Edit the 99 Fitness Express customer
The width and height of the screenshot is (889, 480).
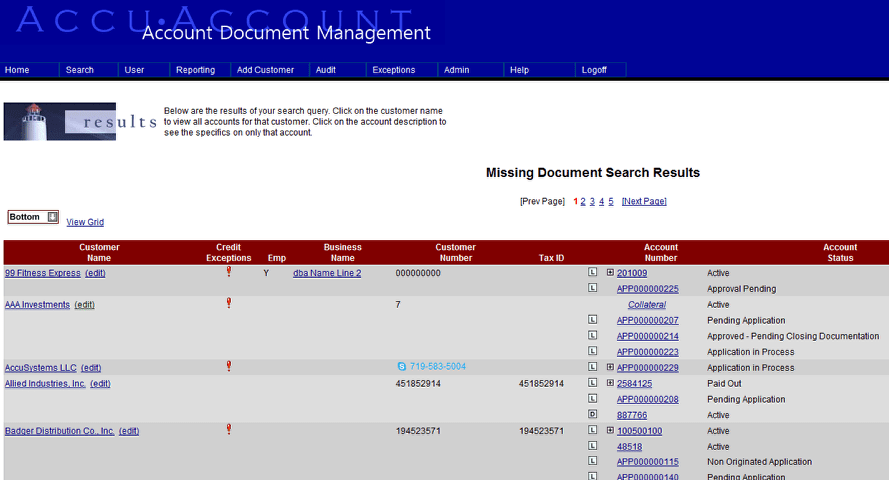pyautogui.click(x=95, y=273)
